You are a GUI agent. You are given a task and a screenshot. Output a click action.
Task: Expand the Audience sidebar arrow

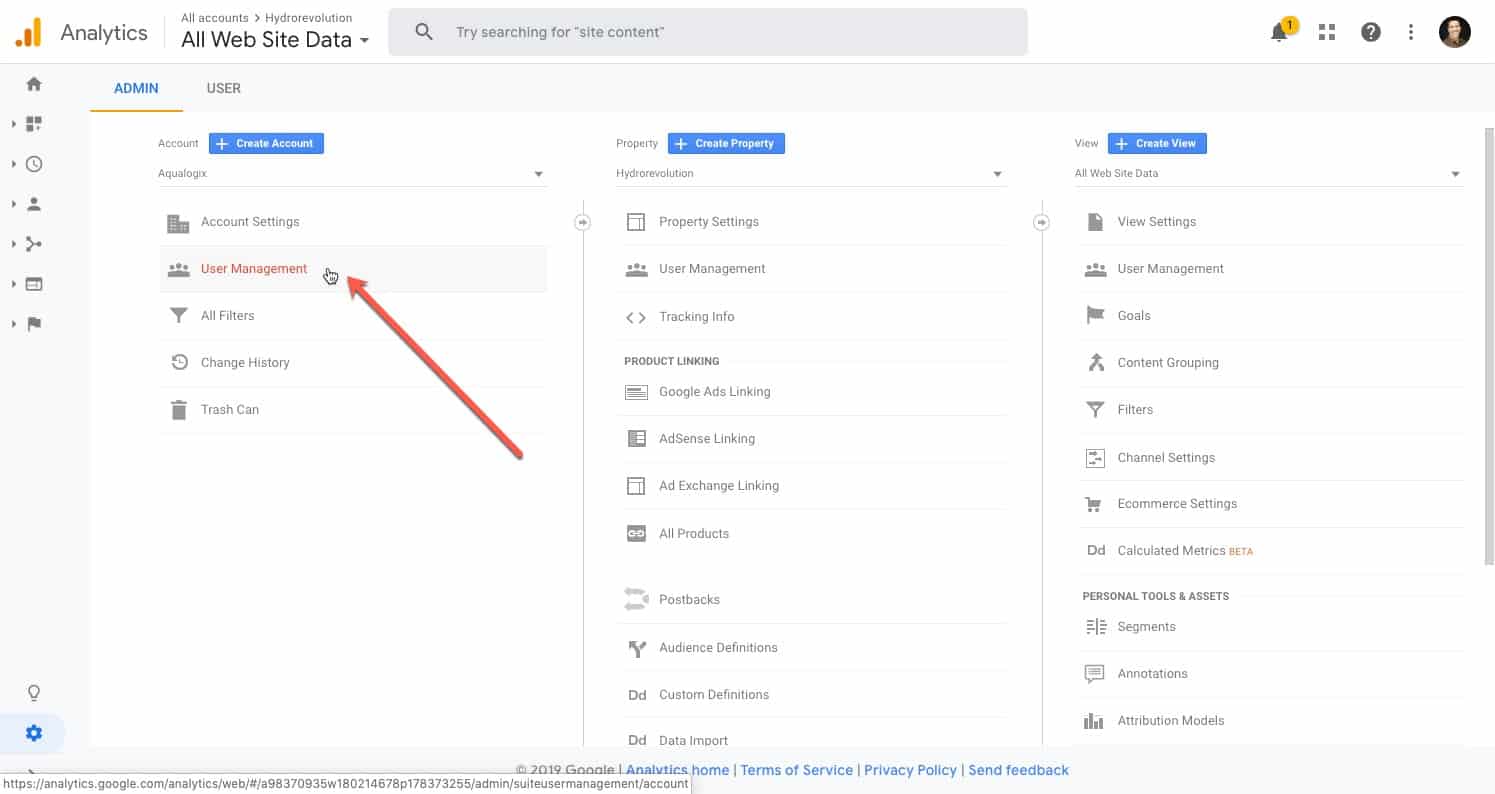[14, 204]
